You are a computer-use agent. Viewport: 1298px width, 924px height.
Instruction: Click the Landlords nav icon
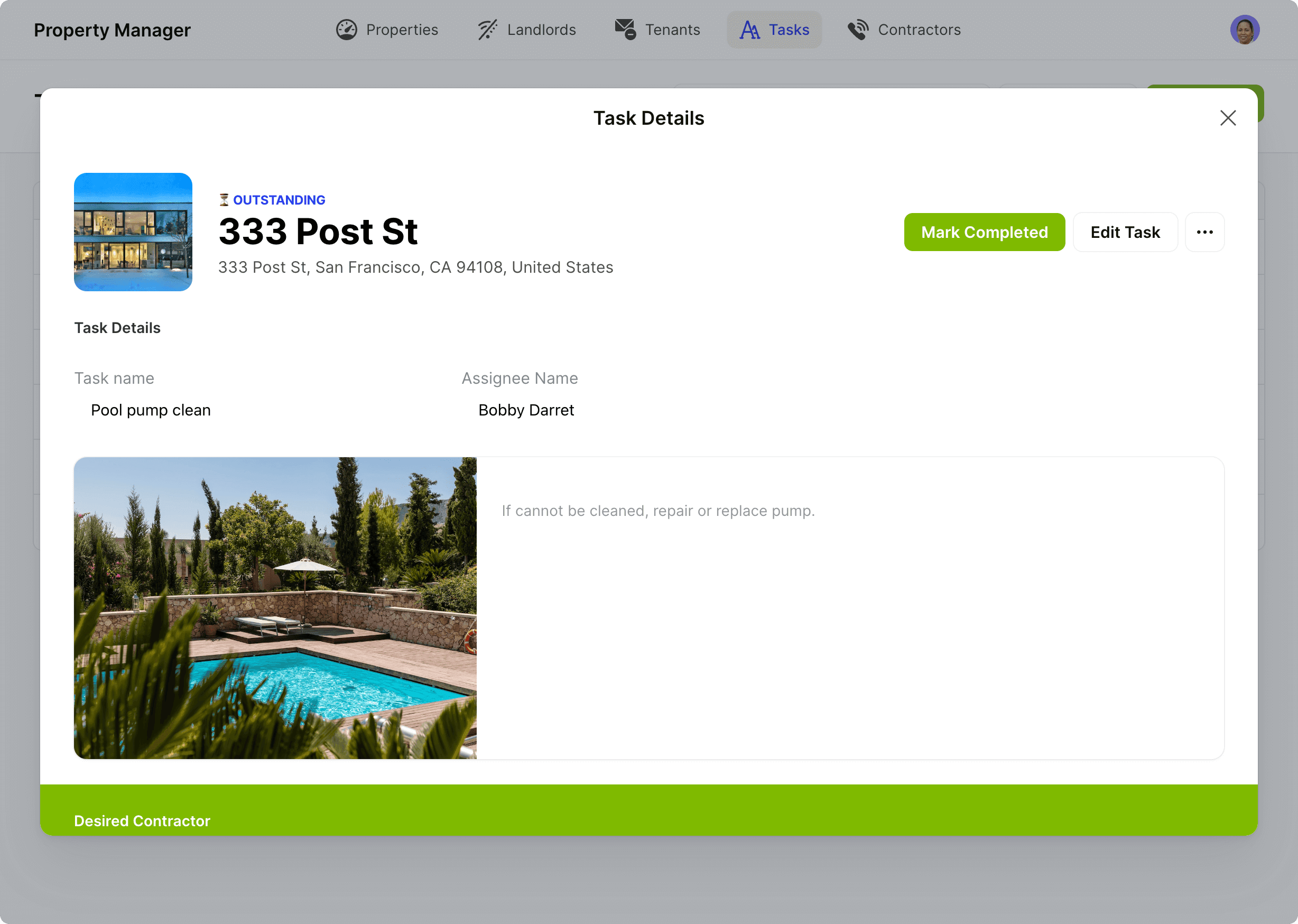(x=487, y=30)
